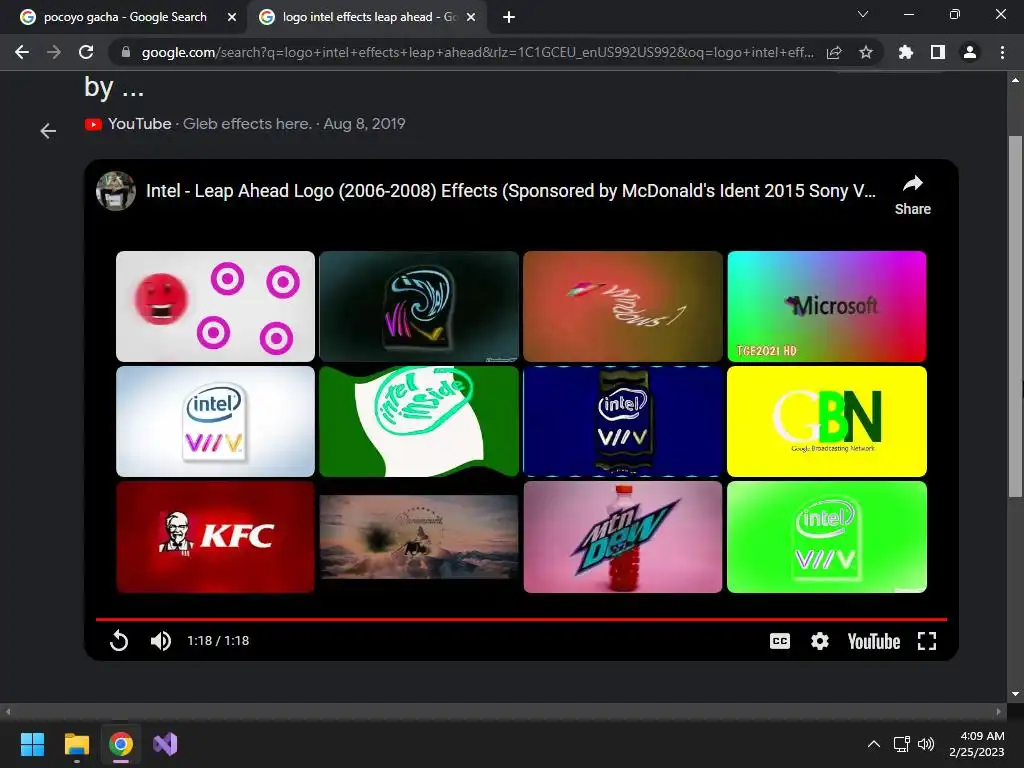Mute the video with the speaker icon
The image size is (1024, 768).
coord(161,641)
